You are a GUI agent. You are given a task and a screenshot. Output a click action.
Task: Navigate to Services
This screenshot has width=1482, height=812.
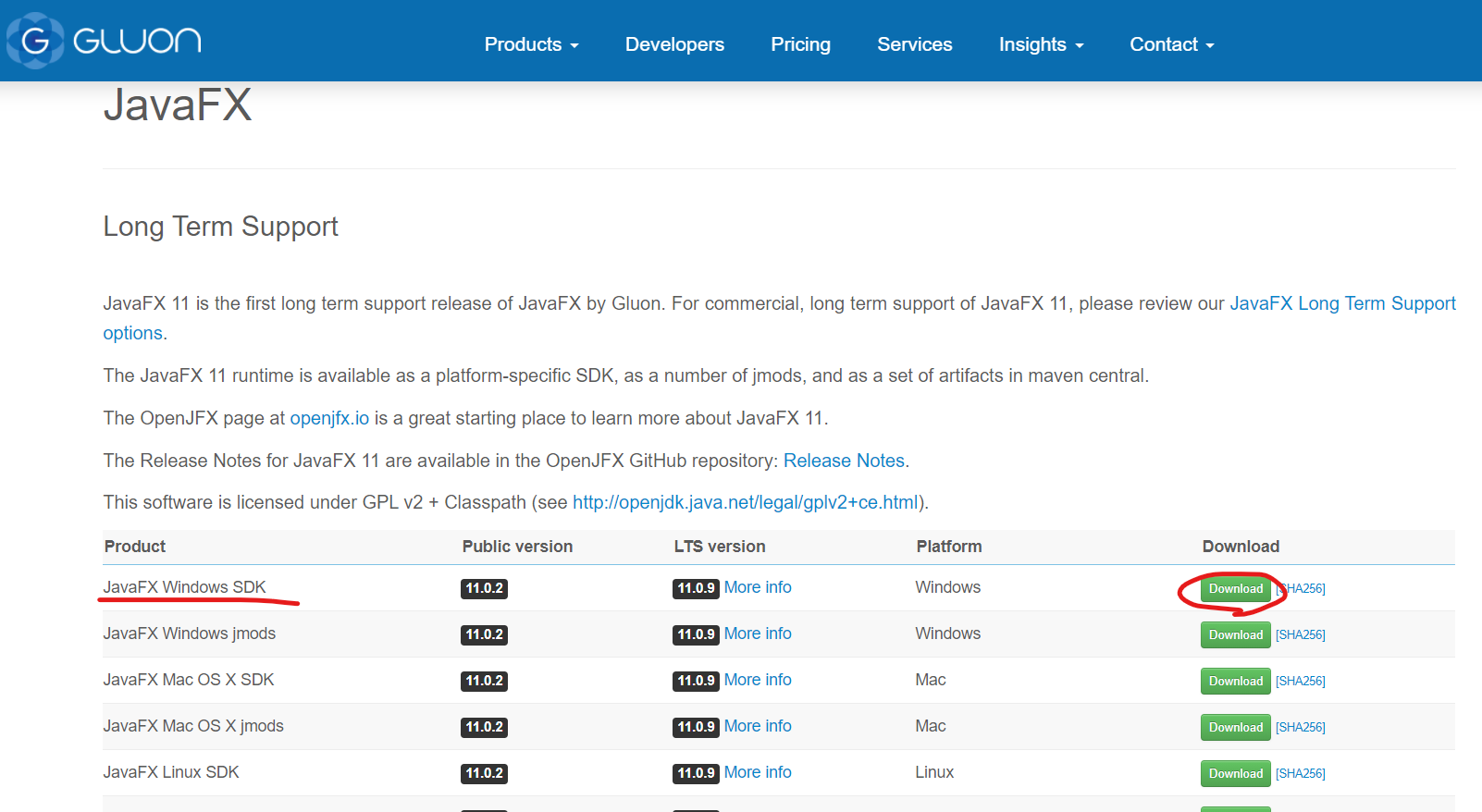(x=914, y=44)
